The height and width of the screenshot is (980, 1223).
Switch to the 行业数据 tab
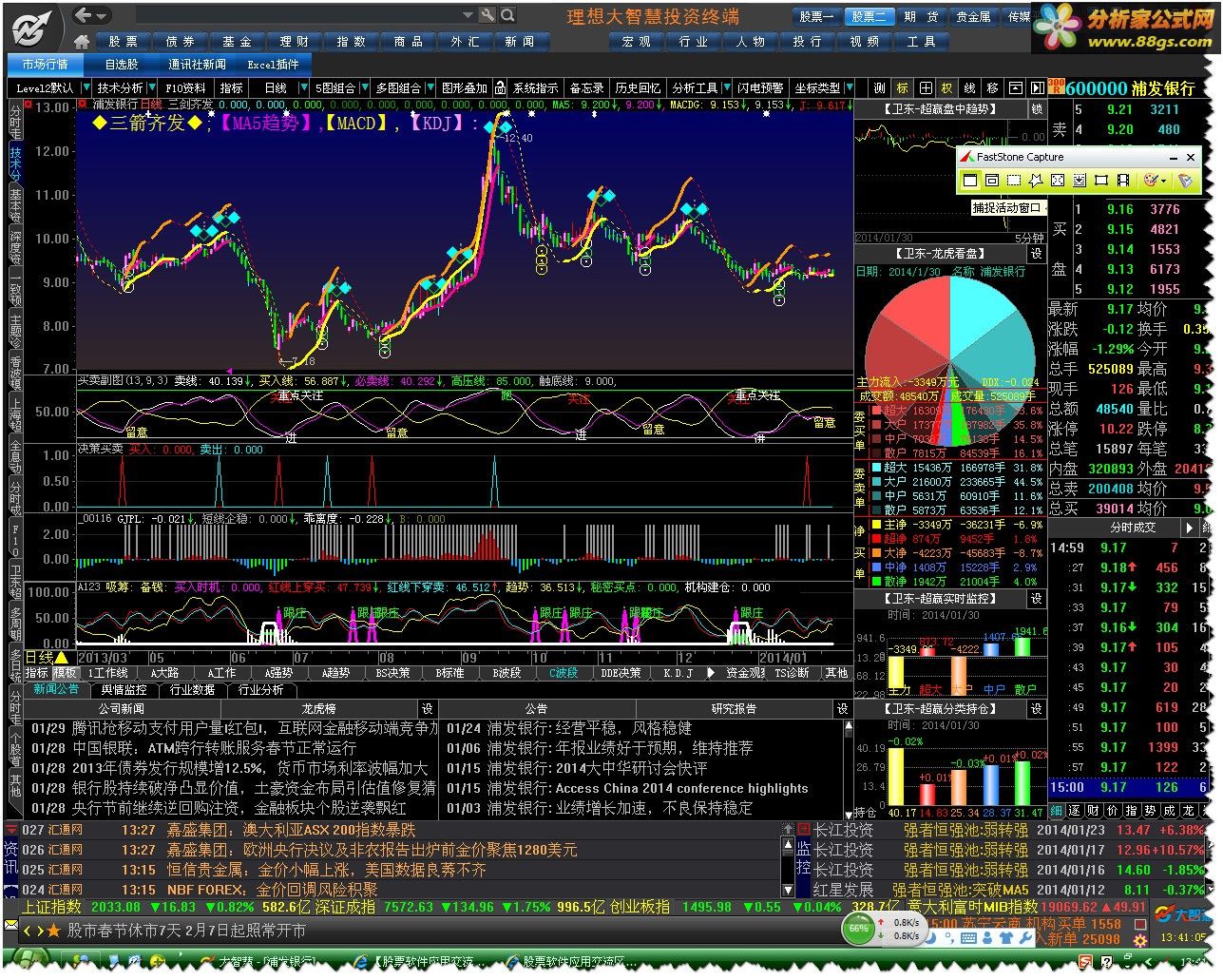(192, 690)
